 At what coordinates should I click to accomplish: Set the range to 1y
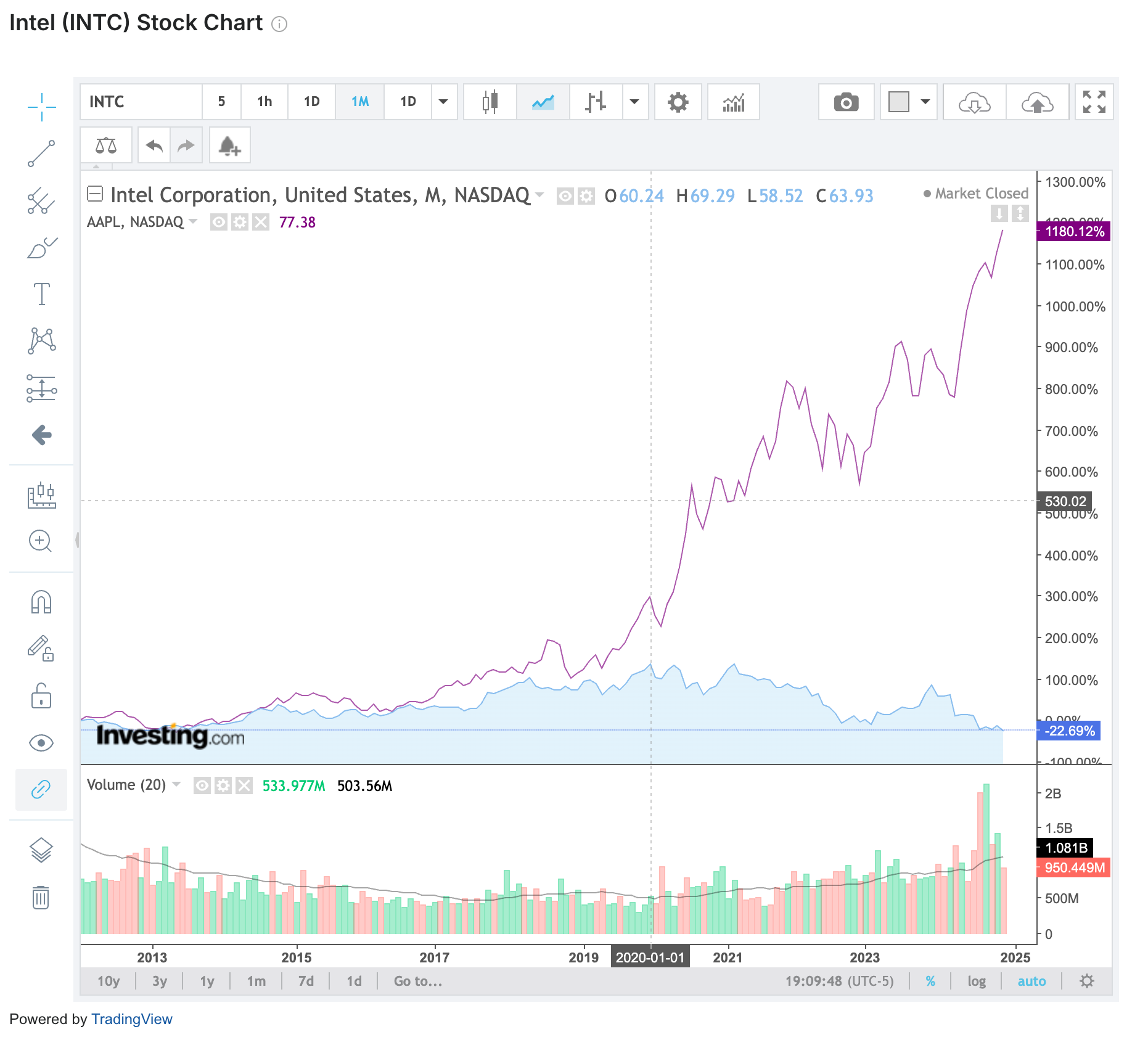tap(207, 981)
